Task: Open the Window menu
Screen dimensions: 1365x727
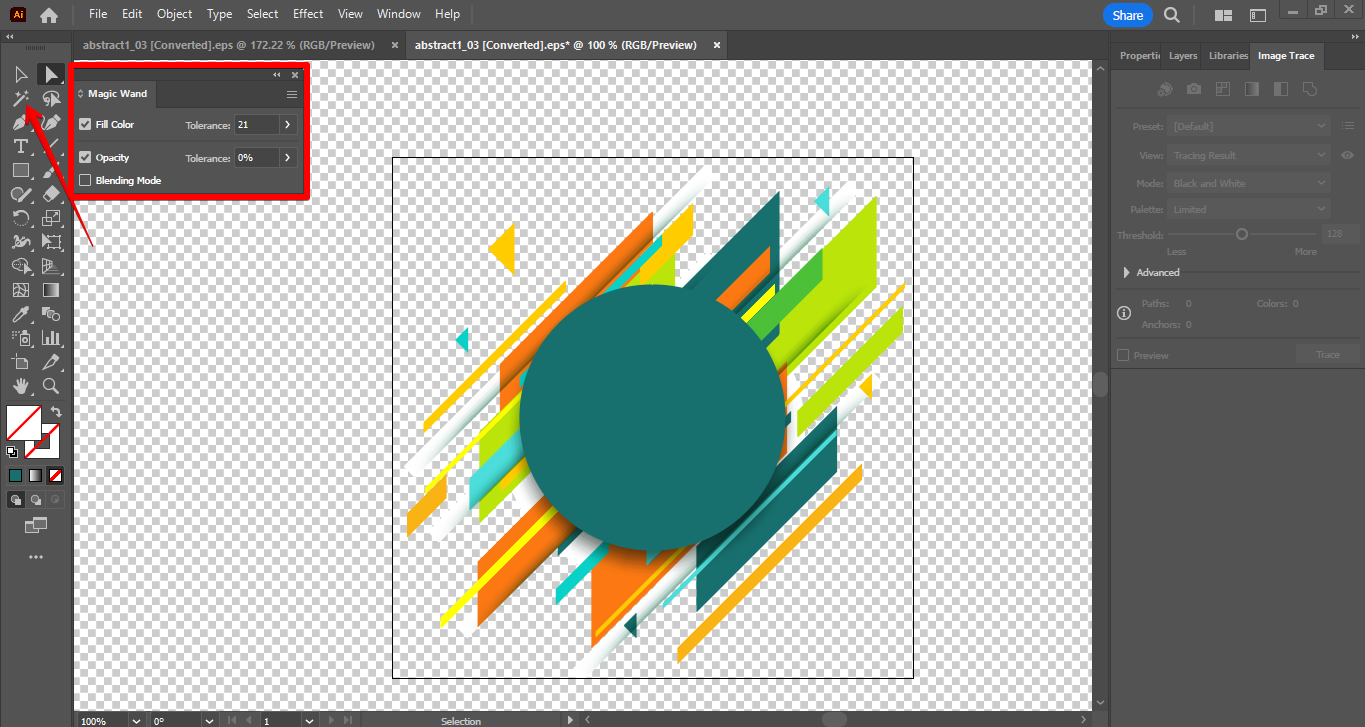Action: pyautogui.click(x=399, y=14)
